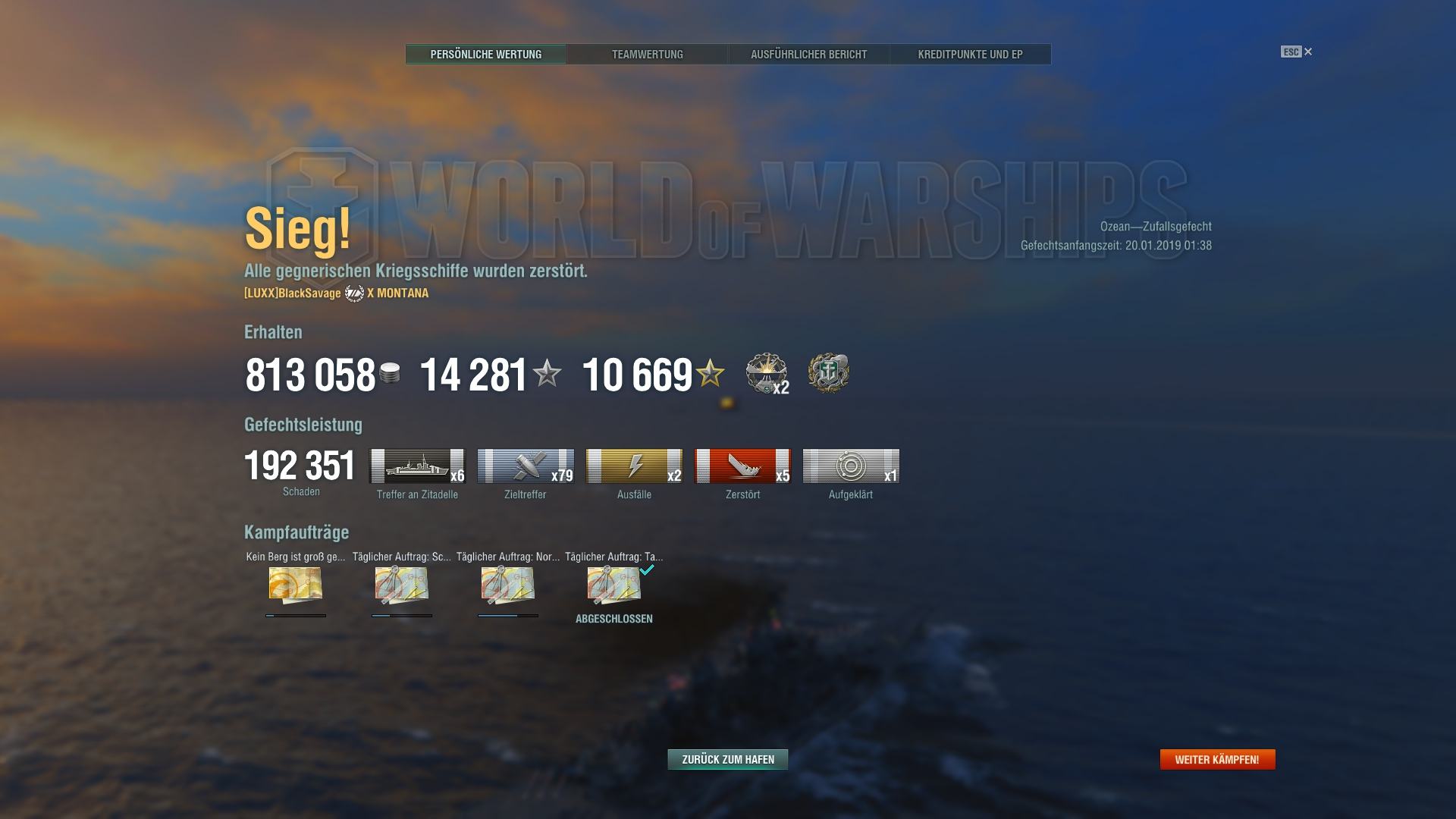Open the Teamwertung tab

(x=648, y=55)
